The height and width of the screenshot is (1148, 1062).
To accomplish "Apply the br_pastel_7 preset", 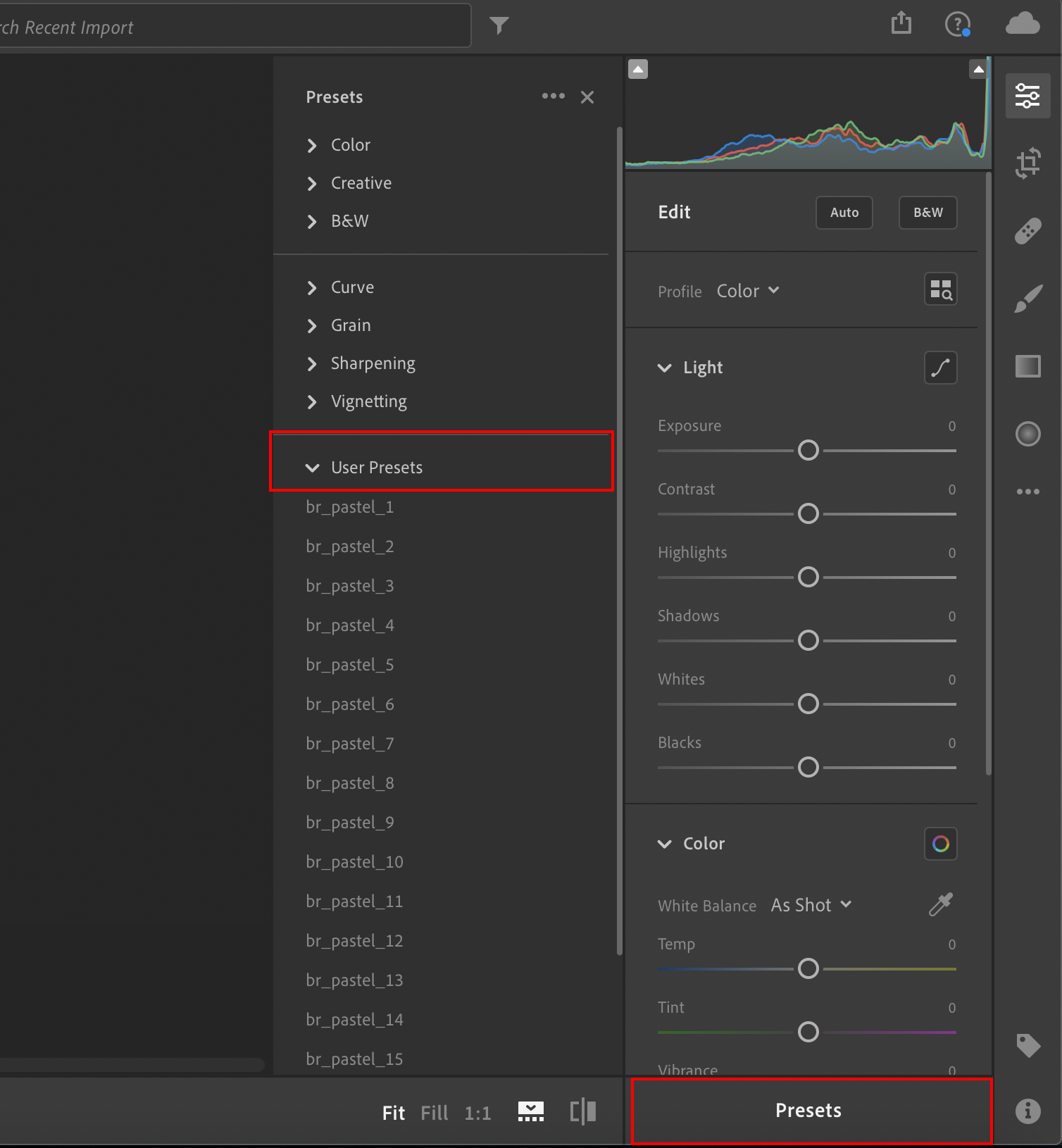I will (x=350, y=744).
